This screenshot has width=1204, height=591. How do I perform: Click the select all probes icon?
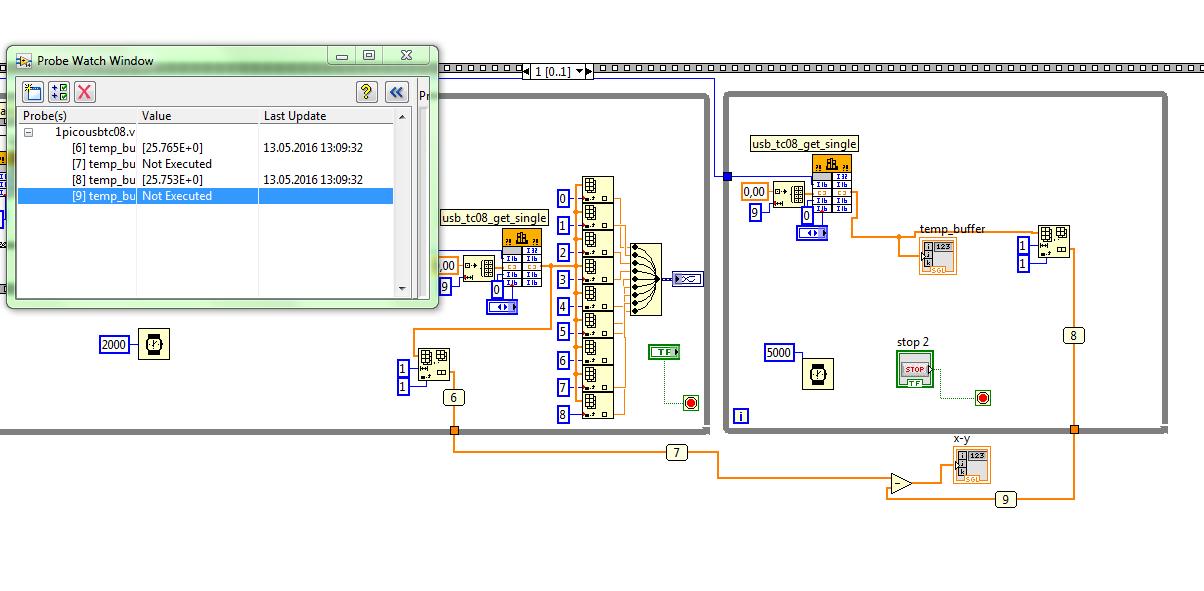[x=59, y=92]
